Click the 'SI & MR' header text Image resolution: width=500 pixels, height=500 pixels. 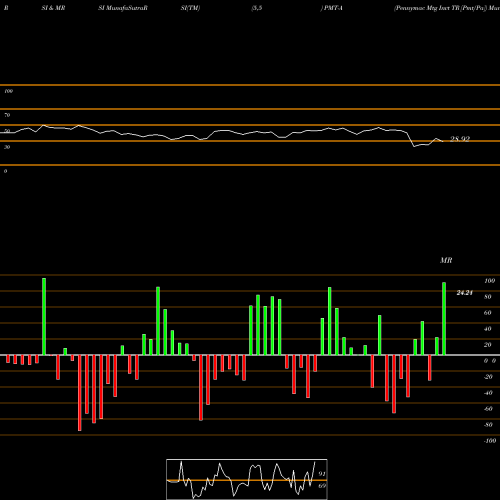coord(53,8)
